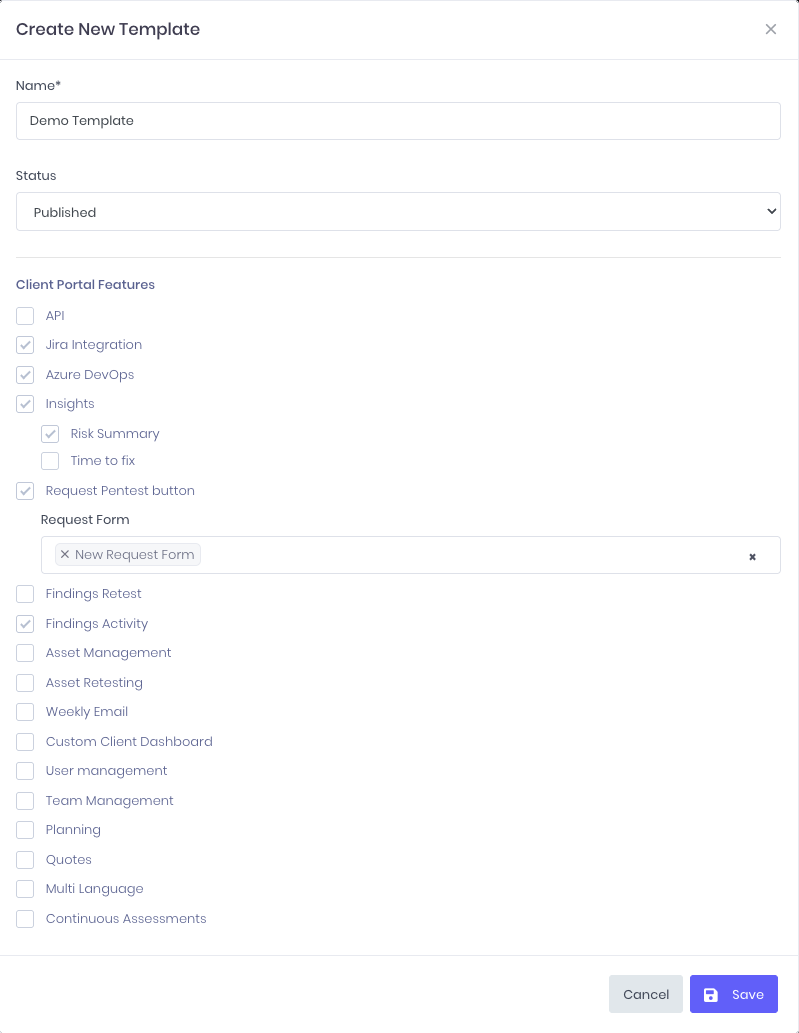Disable Jira Integration

[x=25, y=345]
